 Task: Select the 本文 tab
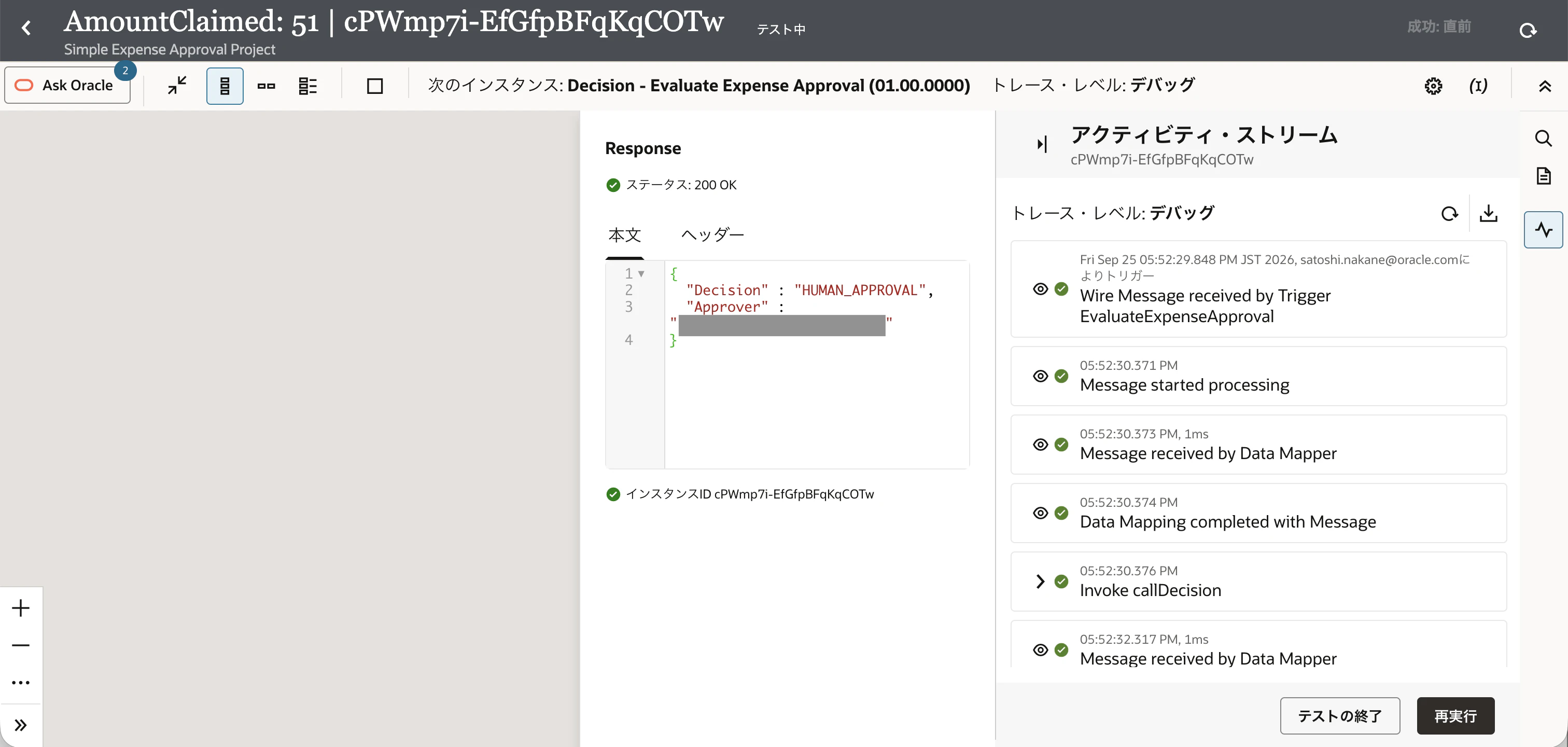624,236
